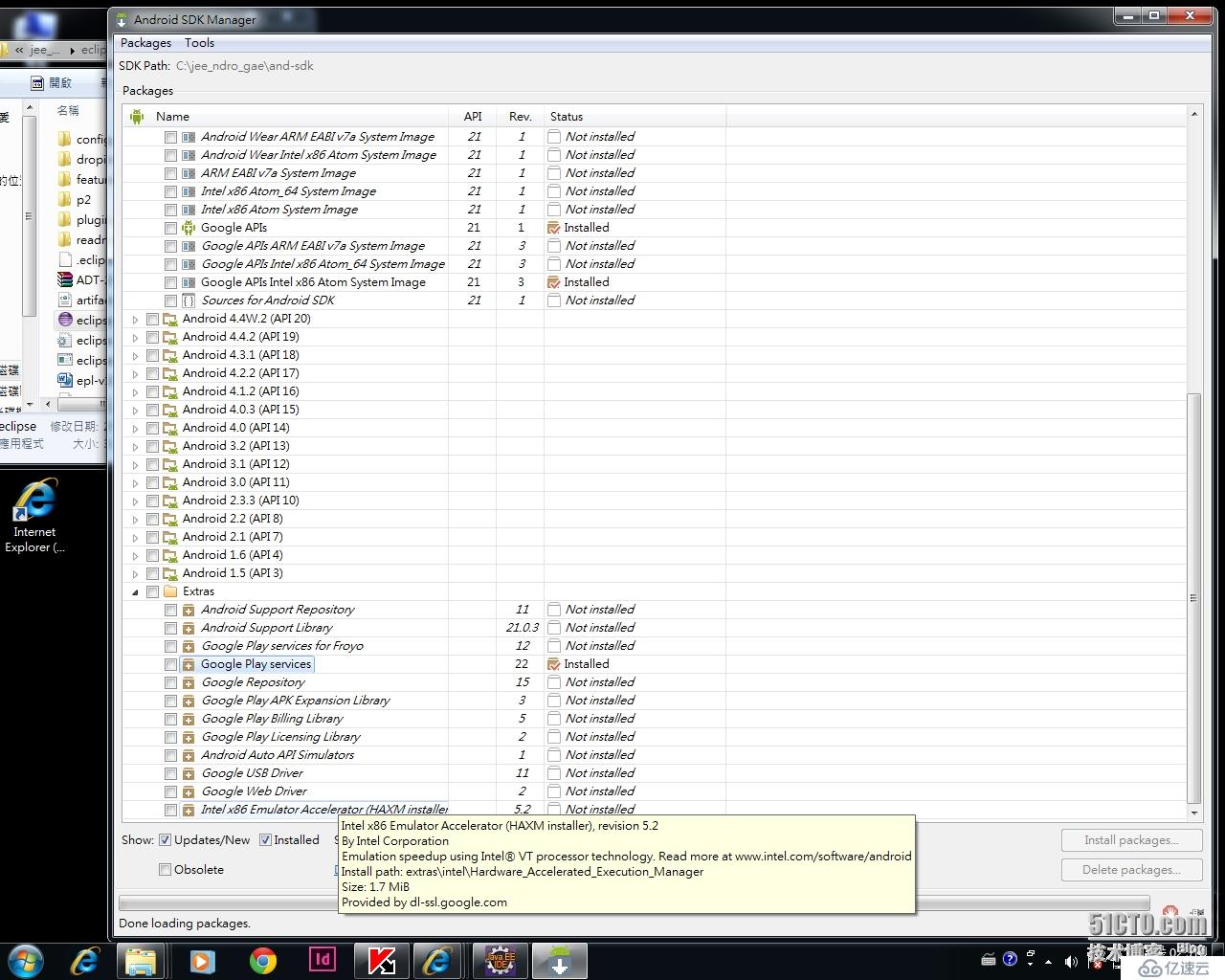This screenshot has height=980, width=1225.
Task: Click Google USB Driver package icon
Action: tap(189, 773)
